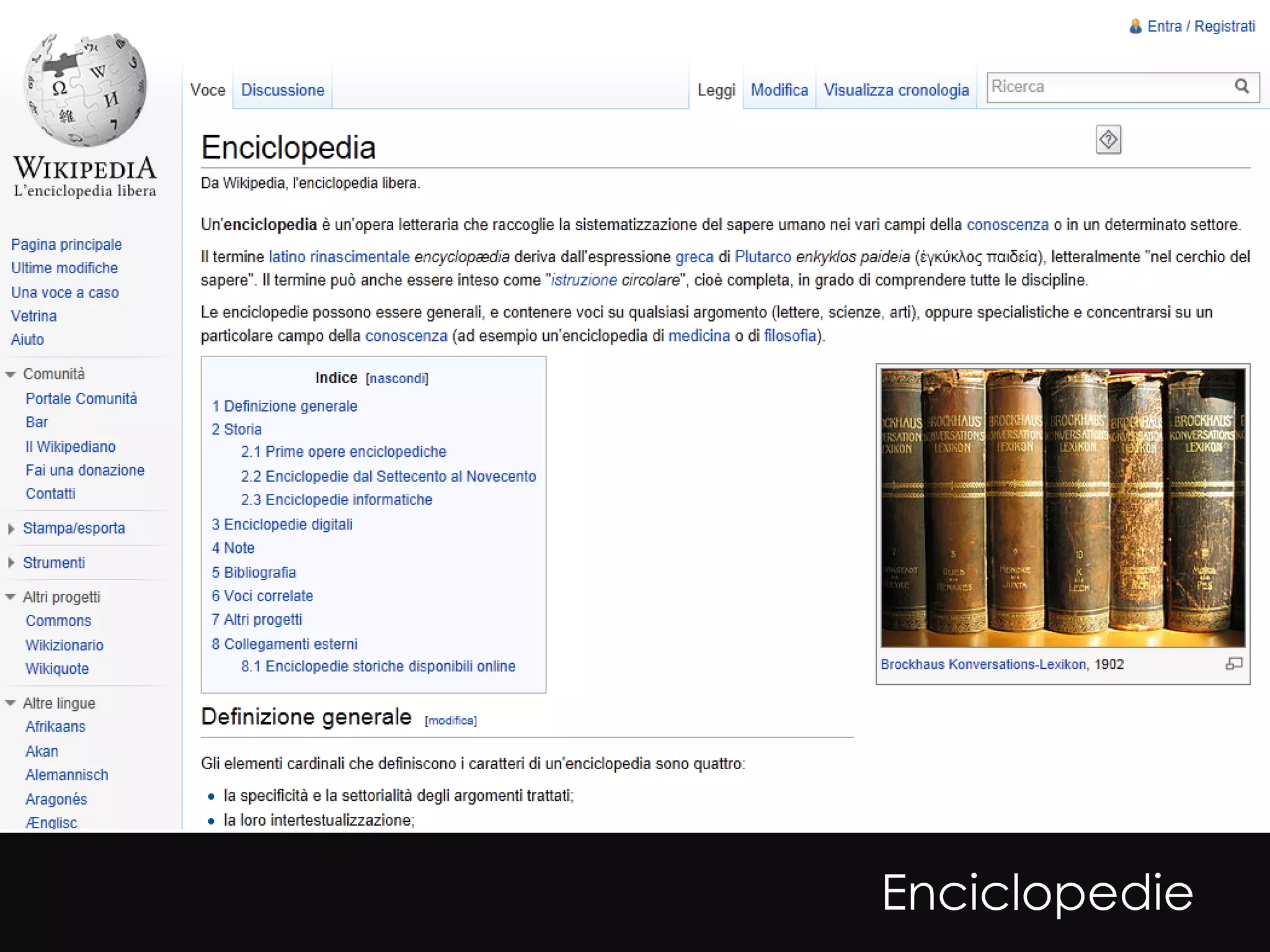
Task: Open Una voce a caso
Action: click(x=65, y=293)
